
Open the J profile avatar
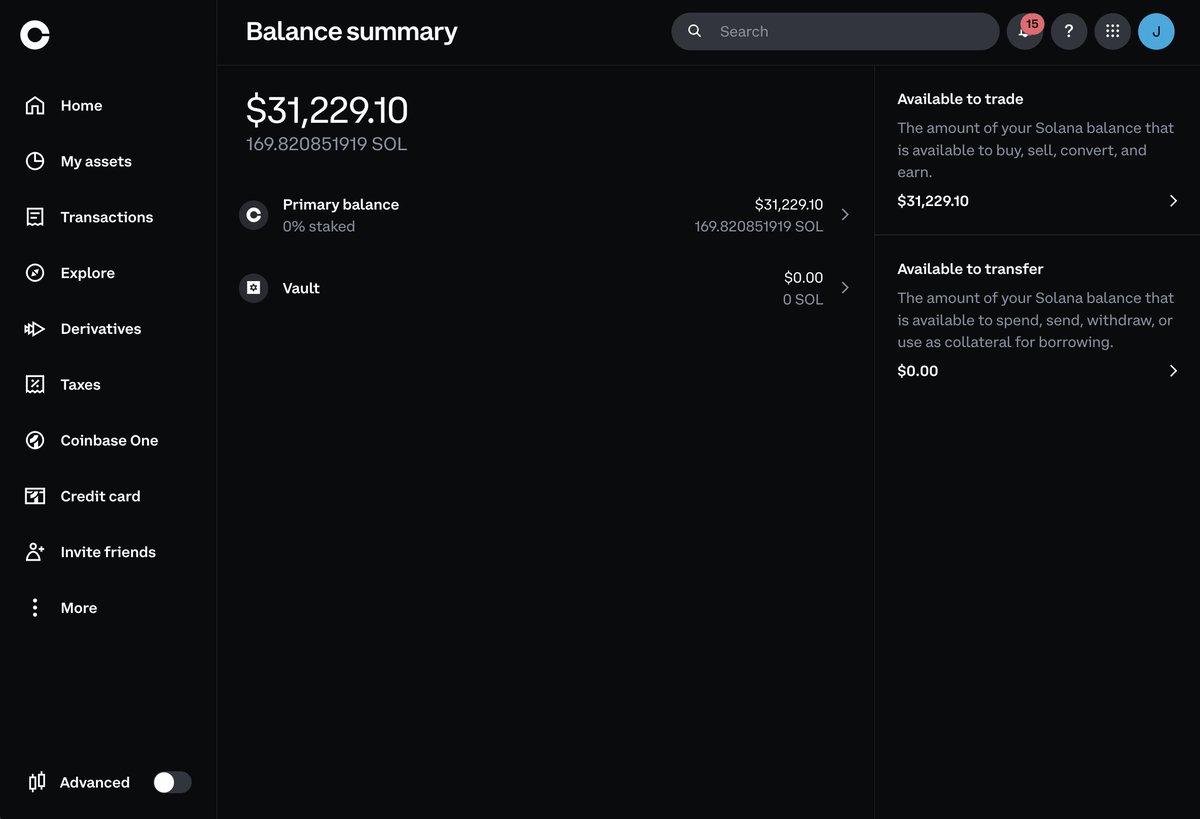[x=1156, y=31]
